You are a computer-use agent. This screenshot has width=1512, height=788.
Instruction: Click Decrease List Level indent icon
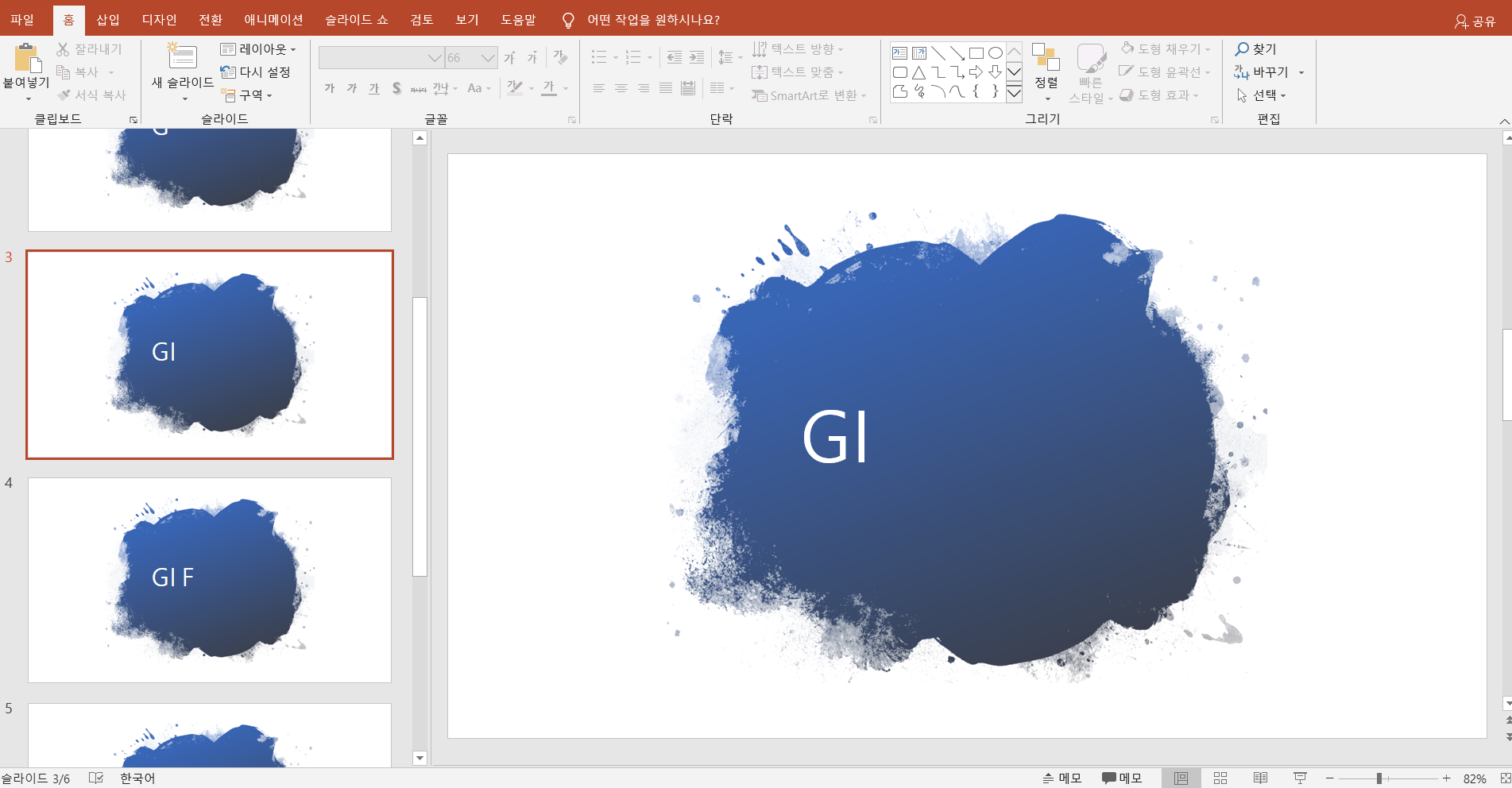pos(675,57)
